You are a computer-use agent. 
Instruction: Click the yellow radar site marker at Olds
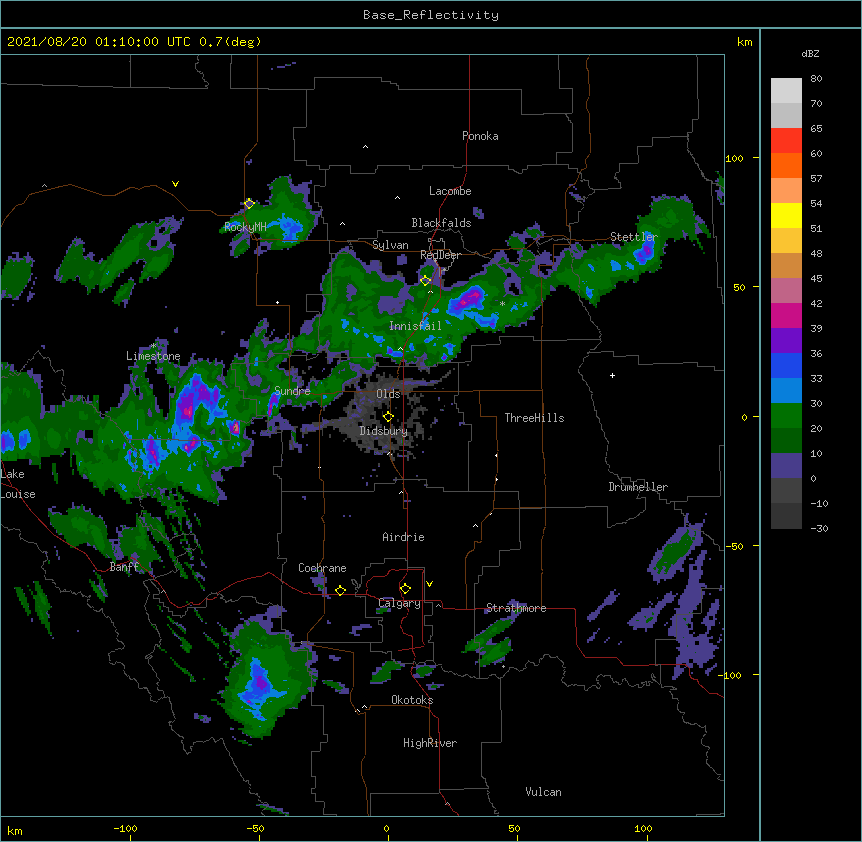(388, 417)
